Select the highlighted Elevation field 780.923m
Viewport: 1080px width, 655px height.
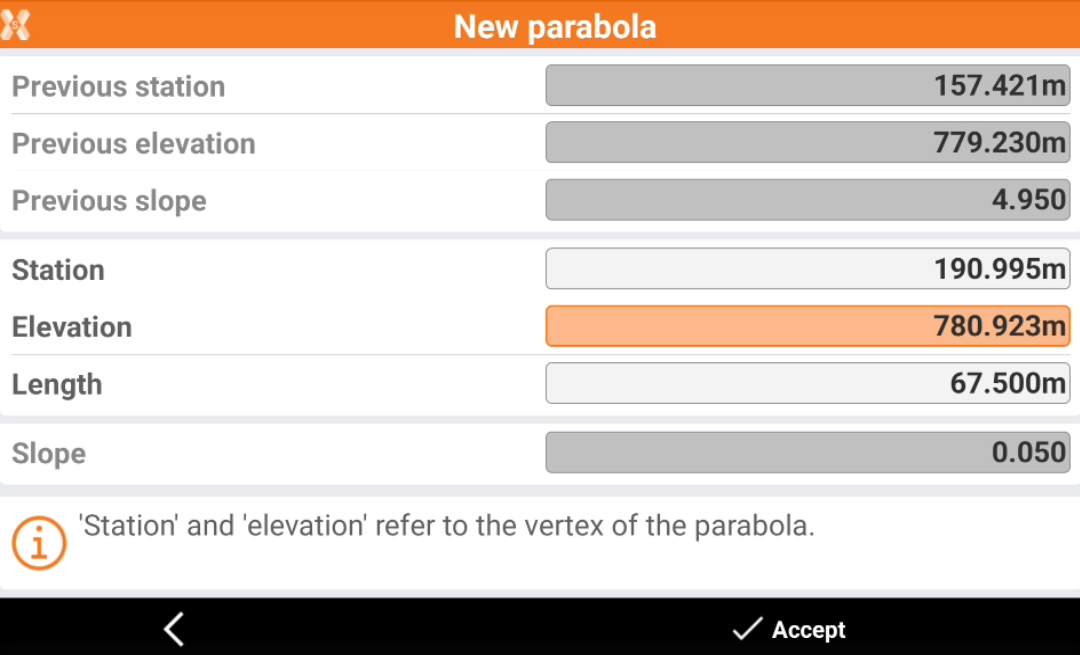tap(807, 326)
